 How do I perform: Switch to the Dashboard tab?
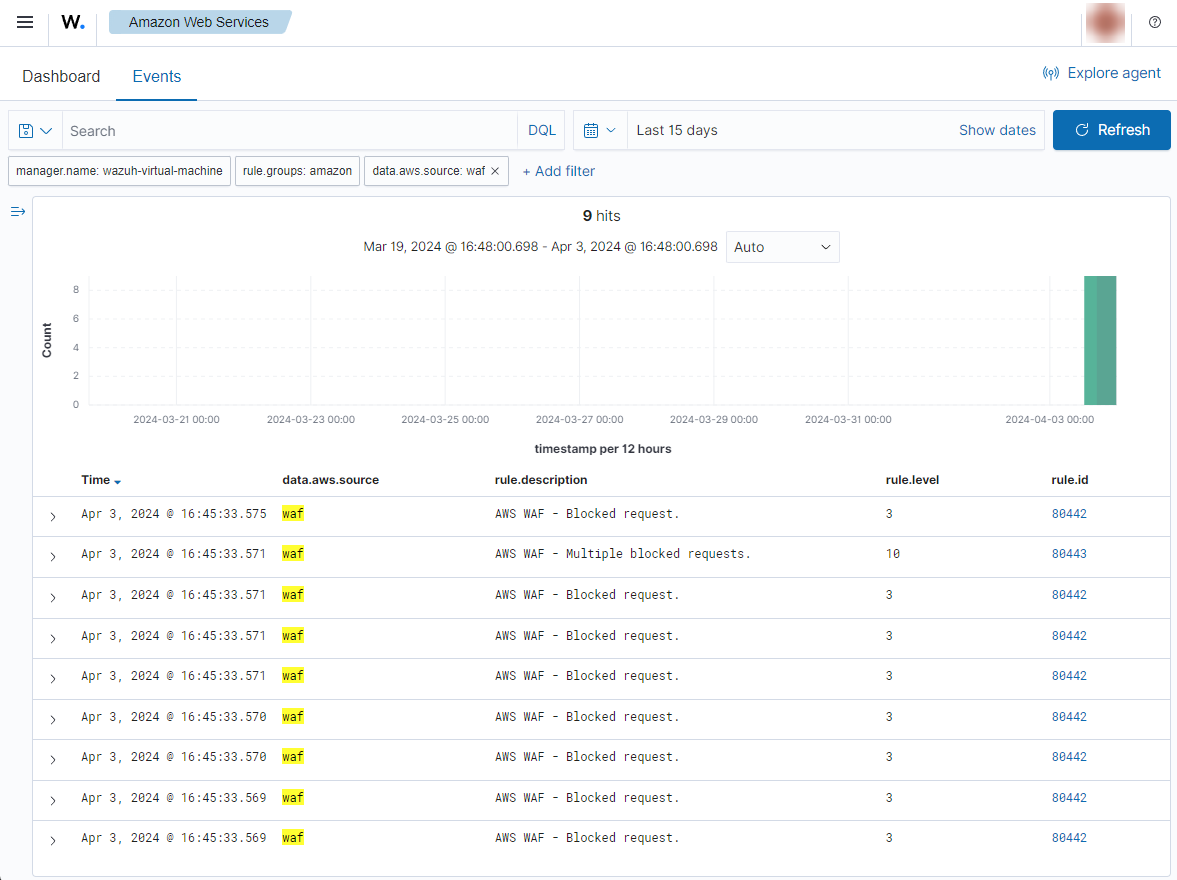61,76
